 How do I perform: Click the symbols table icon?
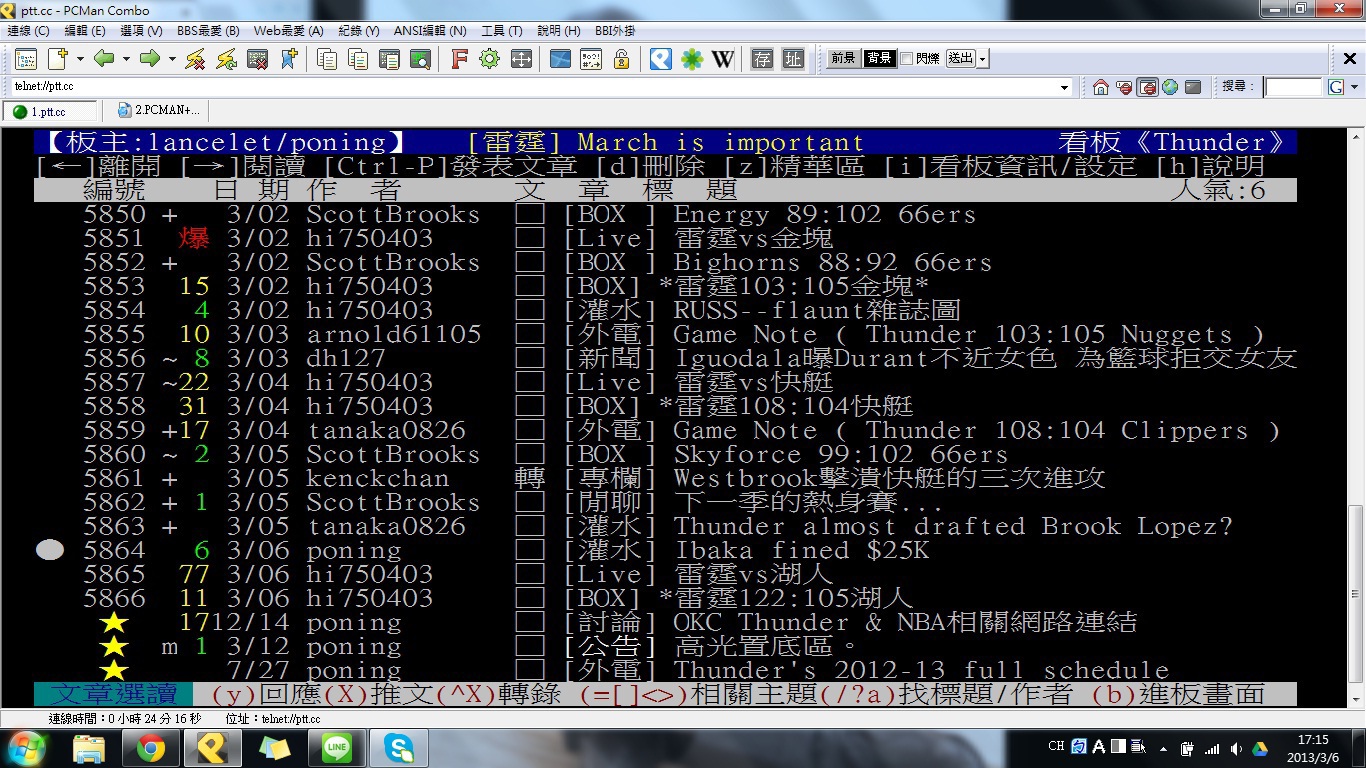point(591,59)
